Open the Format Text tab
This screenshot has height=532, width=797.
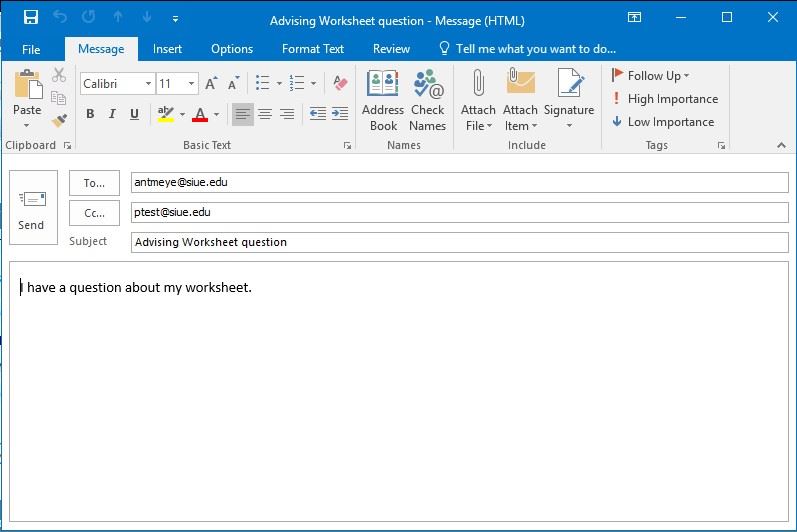click(312, 49)
